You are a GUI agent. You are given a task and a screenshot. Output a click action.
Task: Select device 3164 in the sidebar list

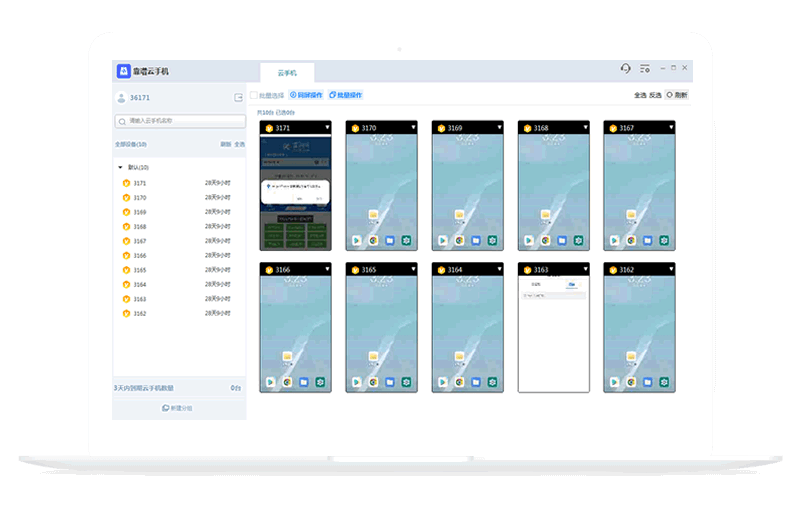(x=140, y=284)
